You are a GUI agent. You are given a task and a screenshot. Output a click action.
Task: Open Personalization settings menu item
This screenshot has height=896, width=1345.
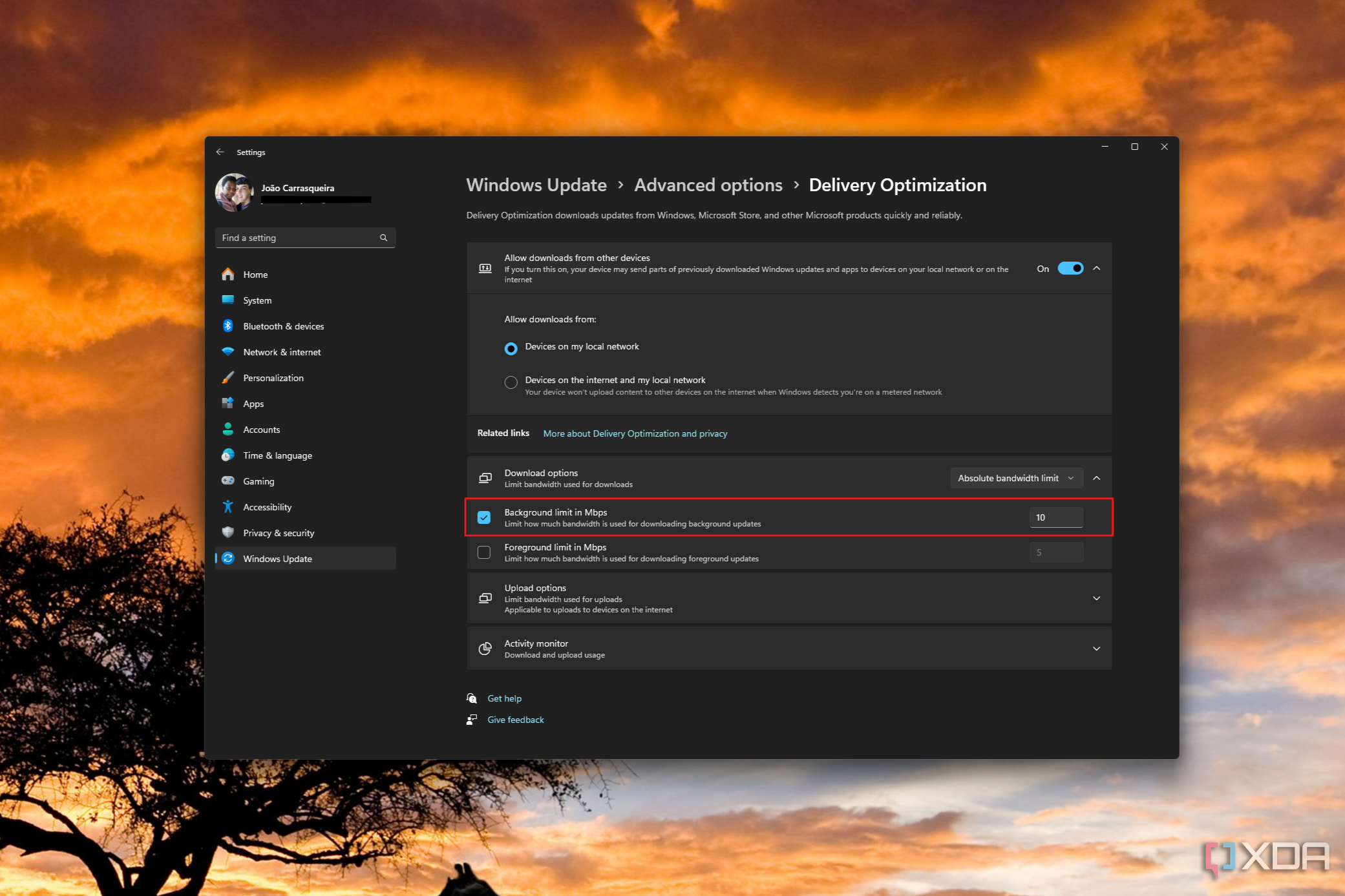272,378
